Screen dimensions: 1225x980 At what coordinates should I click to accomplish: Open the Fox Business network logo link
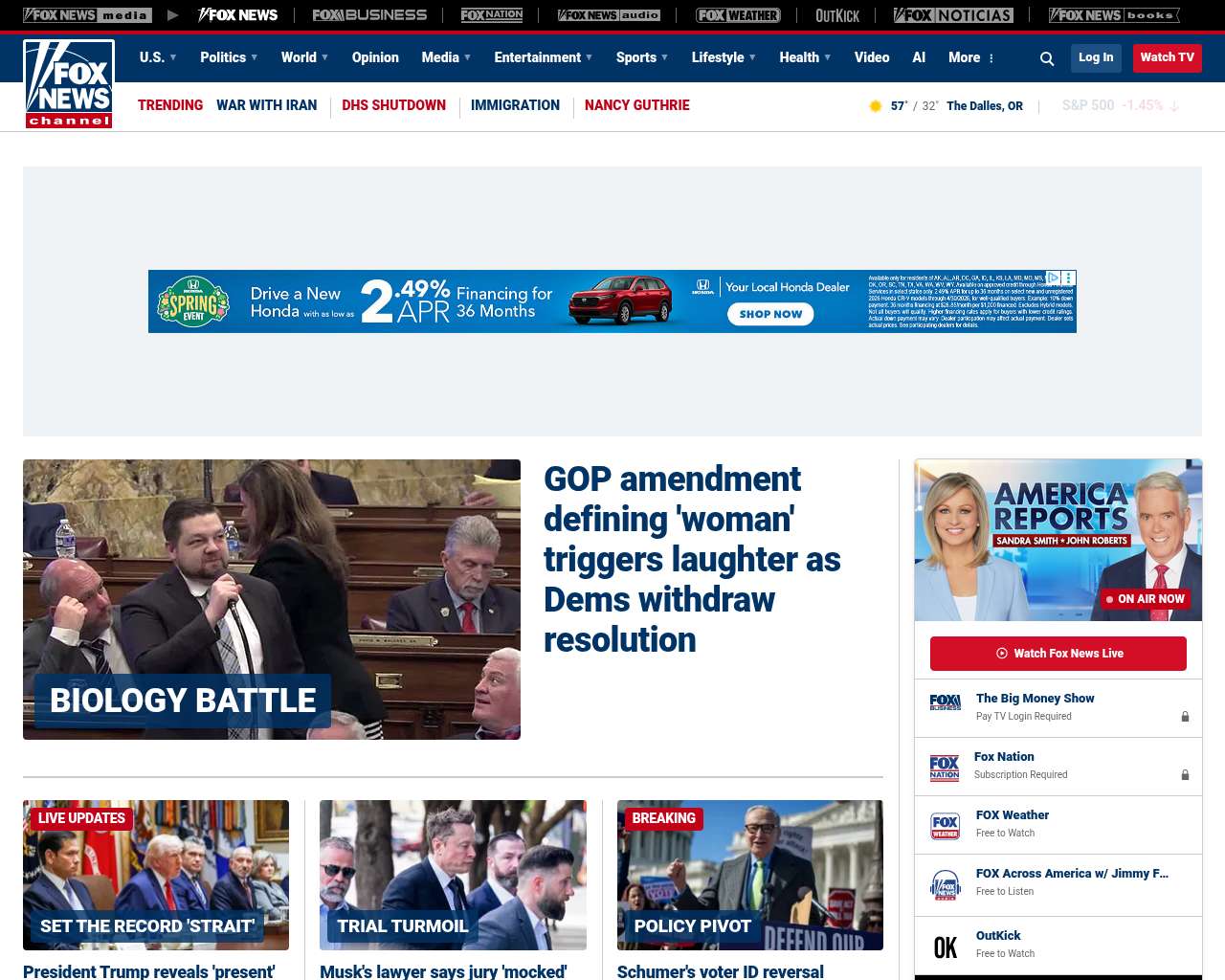(x=369, y=15)
